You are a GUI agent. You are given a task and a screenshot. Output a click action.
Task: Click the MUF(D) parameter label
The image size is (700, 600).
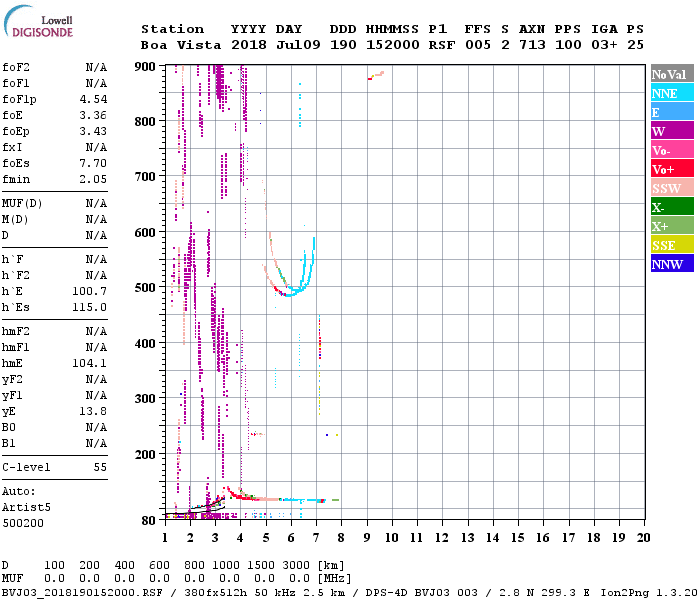click(22, 204)
